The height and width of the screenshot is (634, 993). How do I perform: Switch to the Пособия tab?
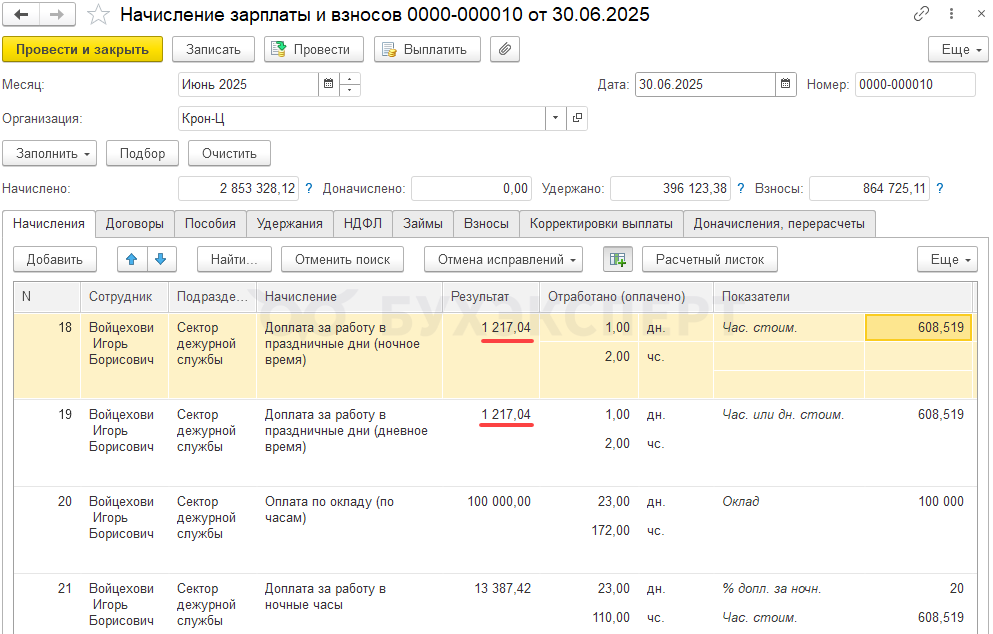pyautogui.click(x=210, y=224)
